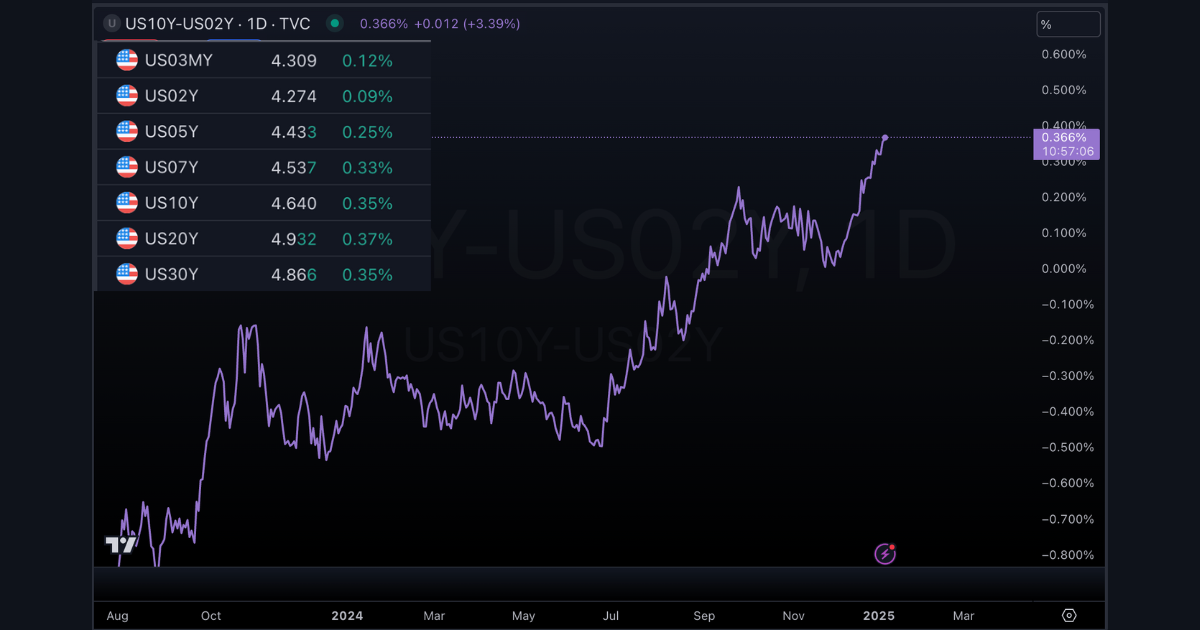Click the 0.000% price scale level
This screenshot has height=630, width=1200.
pos(1064,268)
